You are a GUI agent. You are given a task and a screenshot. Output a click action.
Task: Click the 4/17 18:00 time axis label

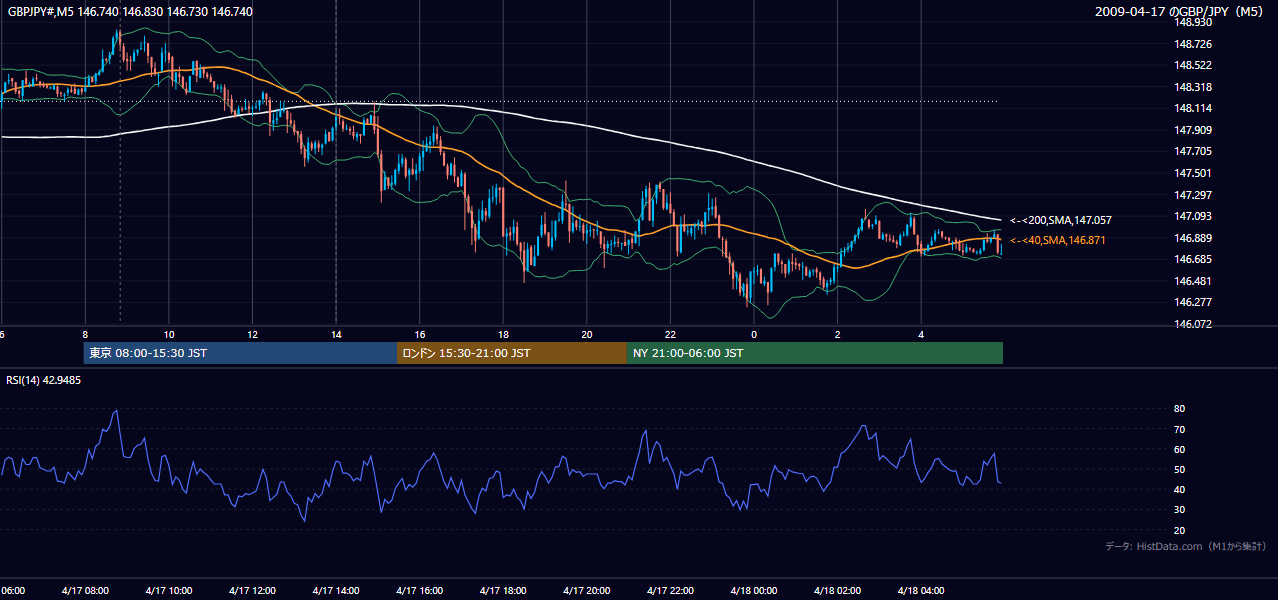(x=503, y=591)
